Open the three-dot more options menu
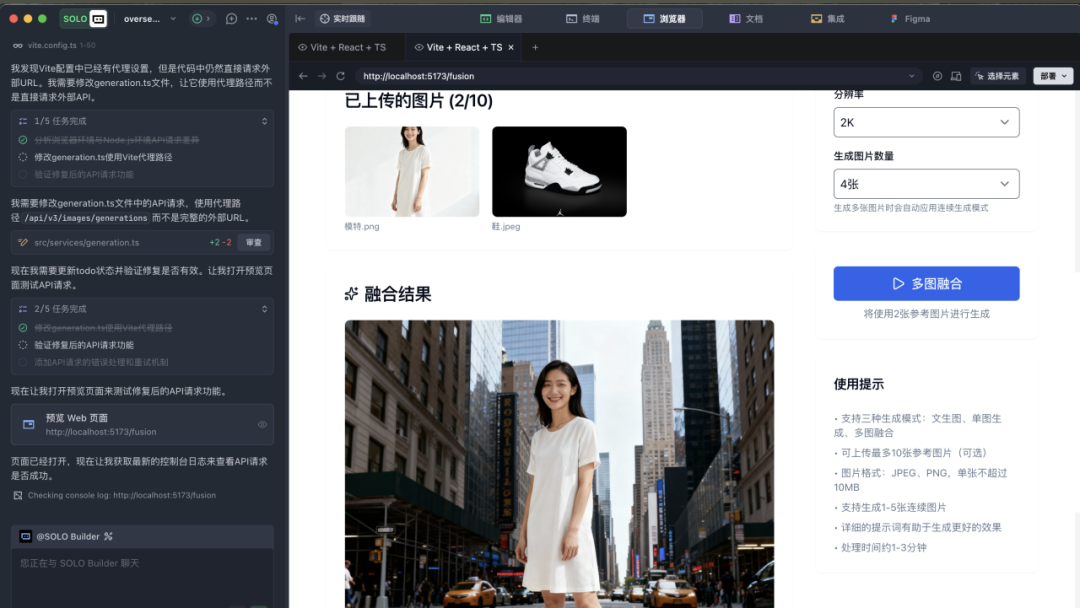The image size is (1080, 608). (x=251, y=19)
